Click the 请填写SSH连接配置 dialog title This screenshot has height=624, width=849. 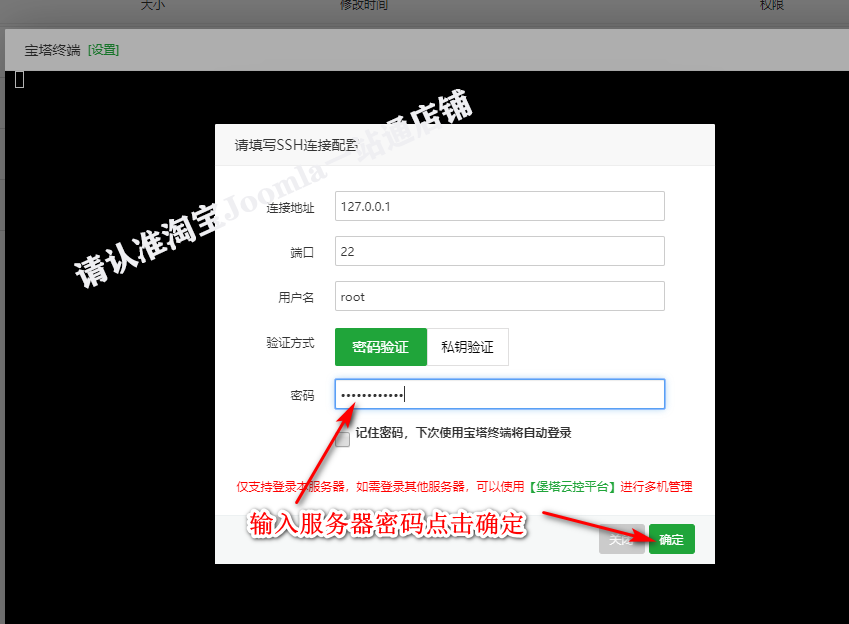coord(296,145)
